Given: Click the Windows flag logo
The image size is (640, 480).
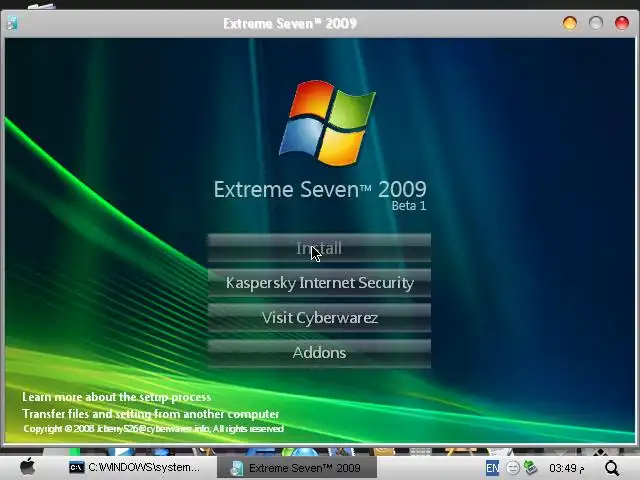Looking at the screenshot, I should pyautogui.click(x=327, y=122).
